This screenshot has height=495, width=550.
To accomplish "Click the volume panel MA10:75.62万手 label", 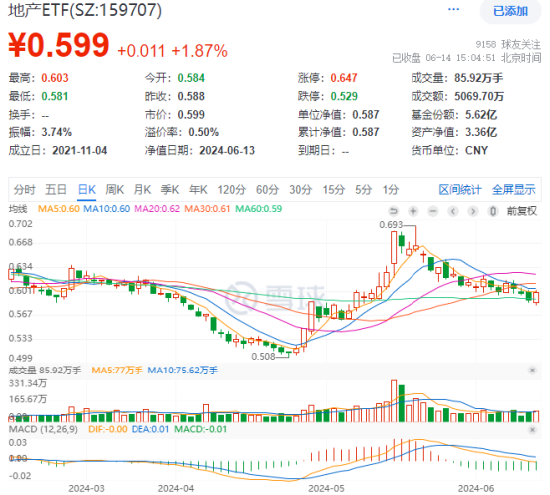I will (183, 370).
